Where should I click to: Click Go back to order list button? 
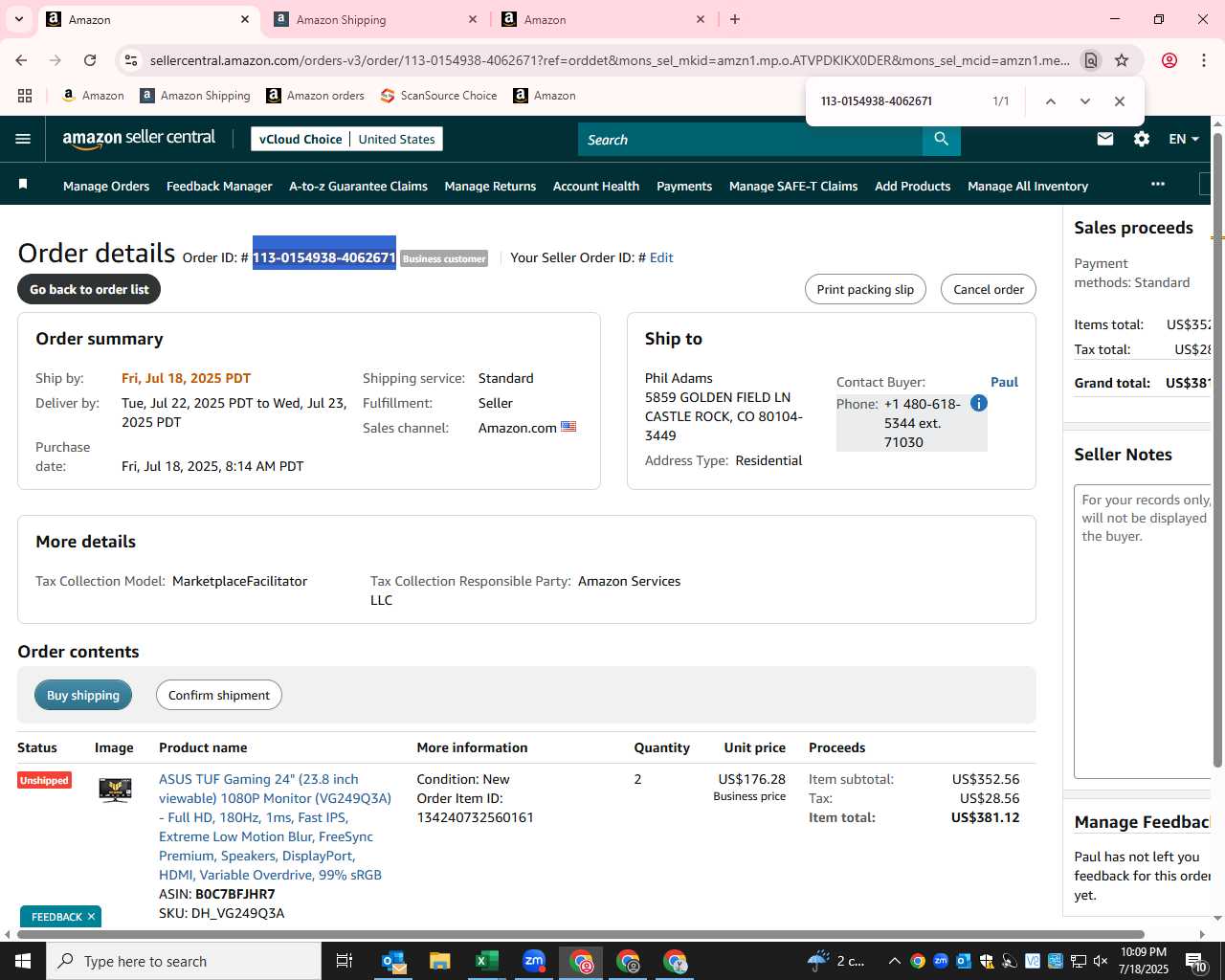coord(89,289)
